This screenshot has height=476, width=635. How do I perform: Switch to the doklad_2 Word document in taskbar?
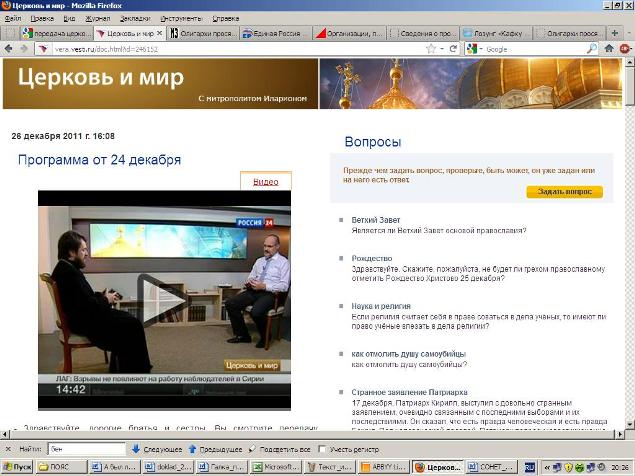(x=168, y=467)
